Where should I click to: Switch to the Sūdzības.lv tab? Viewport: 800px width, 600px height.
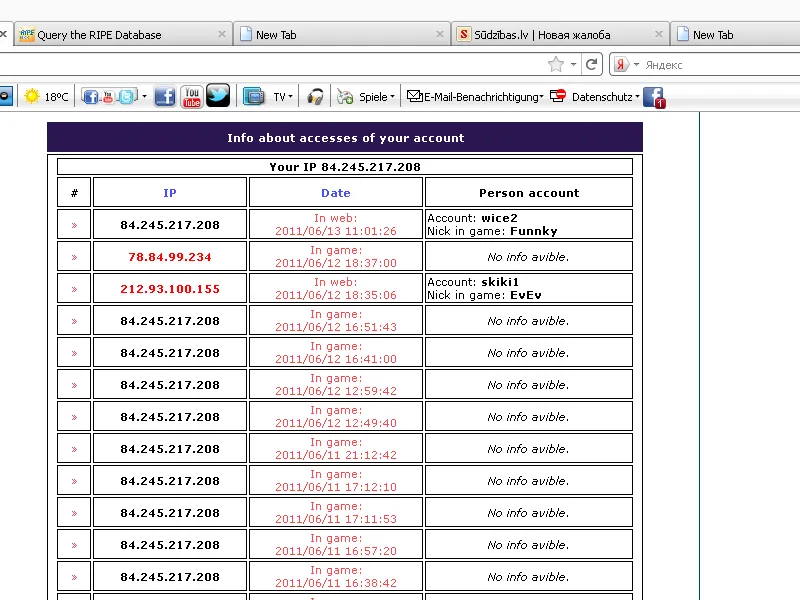tap(560, 35)
